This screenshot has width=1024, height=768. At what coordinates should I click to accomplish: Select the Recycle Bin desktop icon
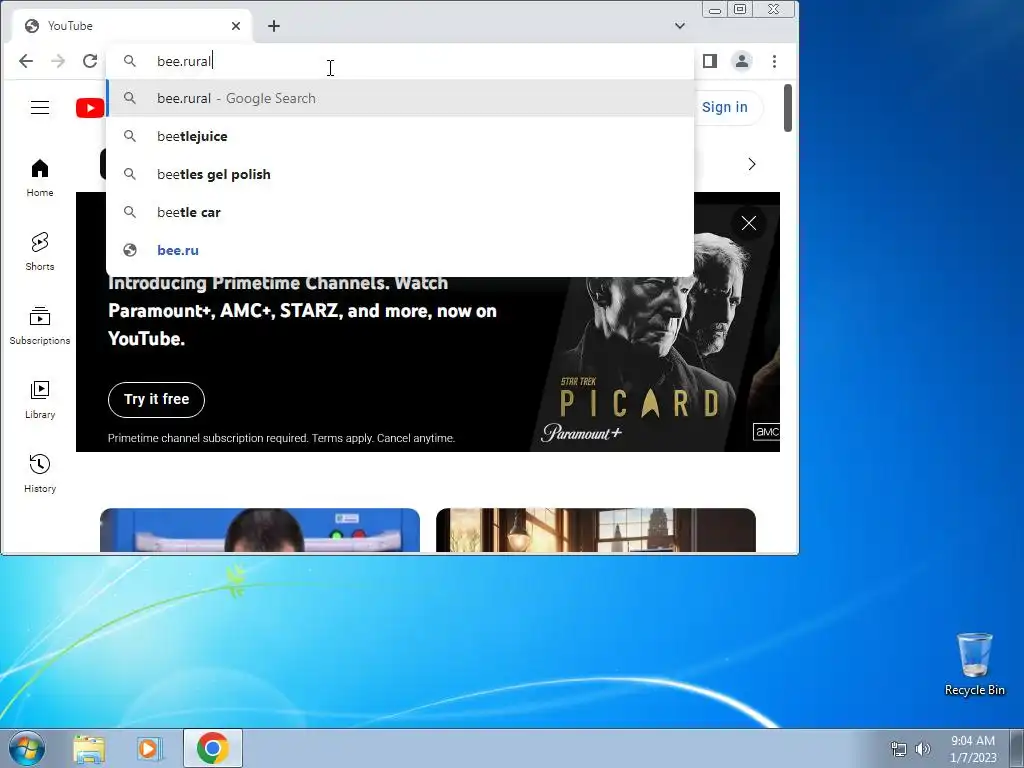(974, 664)
